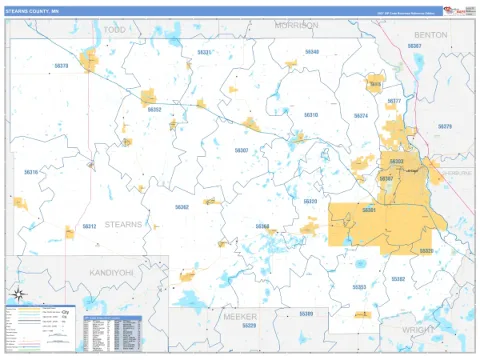Click ZIP code label 55382
Image resolution: width=480 pixels, height=360 pixels.
click(398, 279)
